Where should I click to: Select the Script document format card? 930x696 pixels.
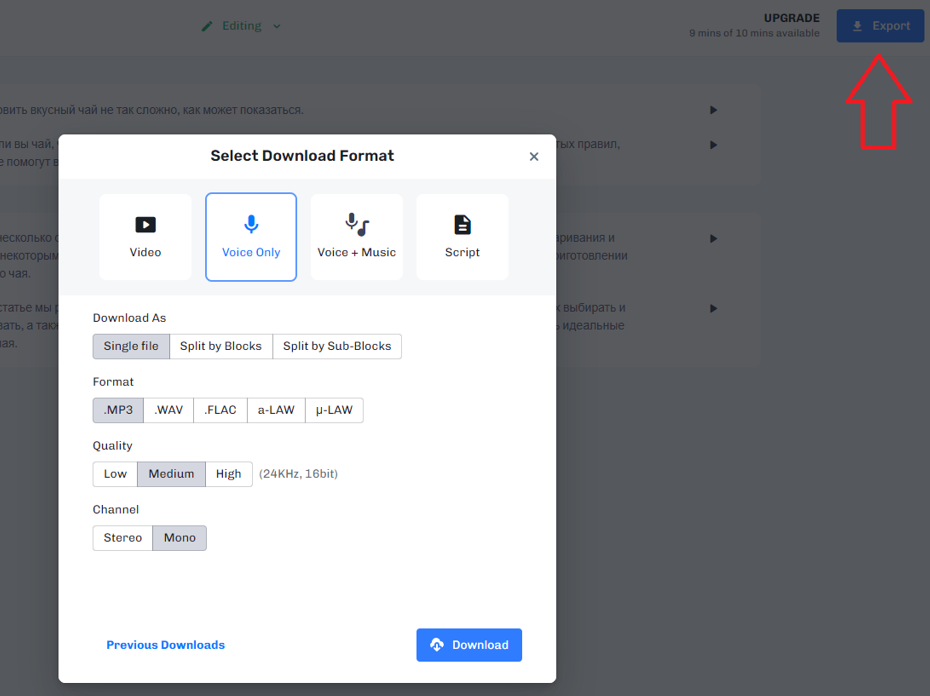[x=462, y=237]
